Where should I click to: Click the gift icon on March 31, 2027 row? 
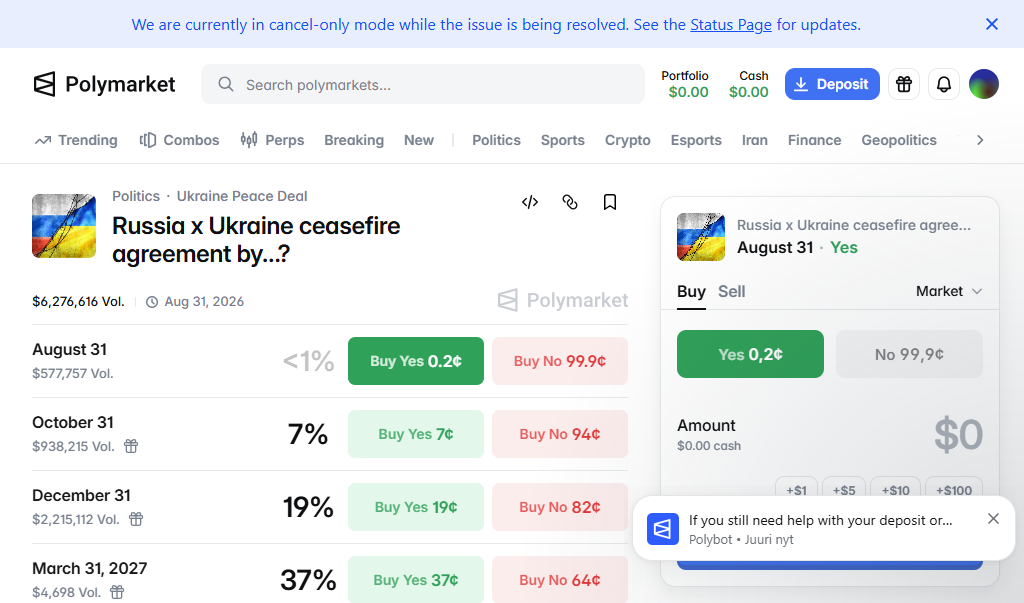117,592
